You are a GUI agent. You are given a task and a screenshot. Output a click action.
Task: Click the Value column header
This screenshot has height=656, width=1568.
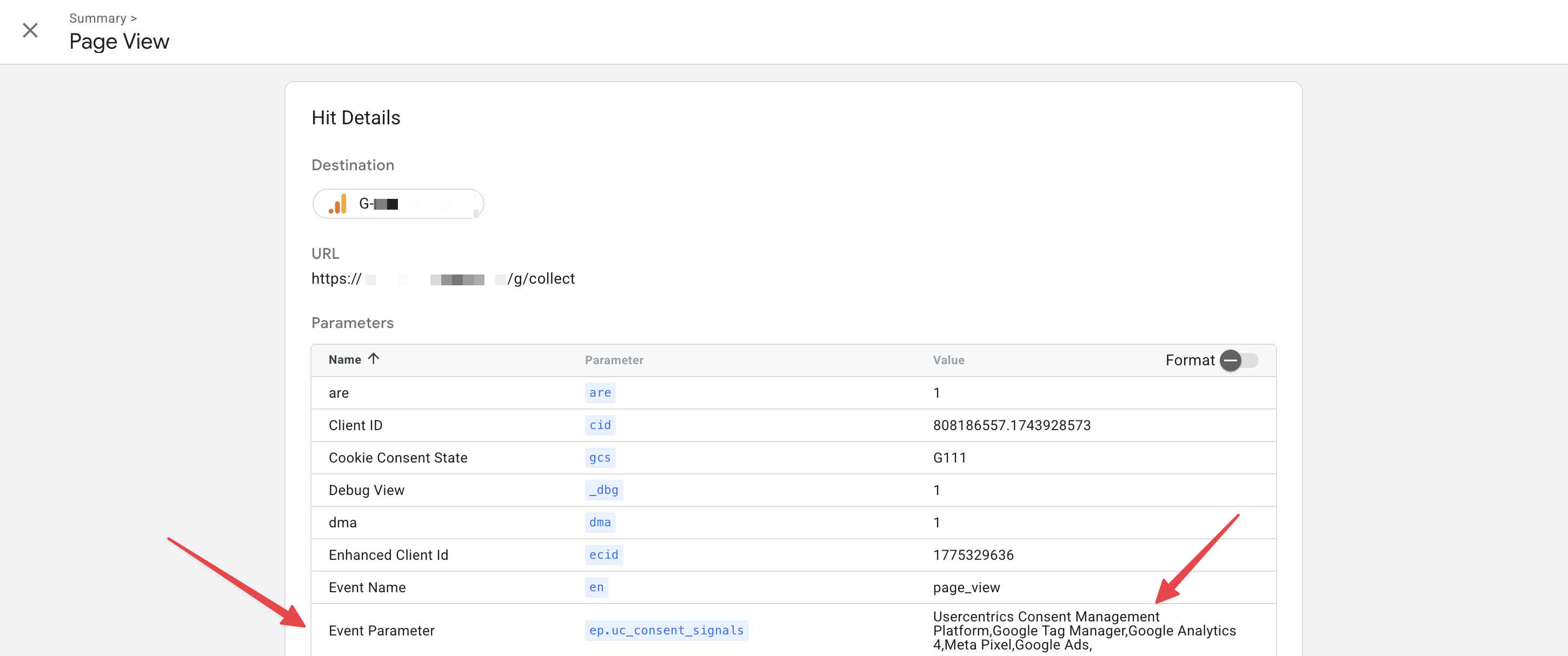(x=948, y=360)
